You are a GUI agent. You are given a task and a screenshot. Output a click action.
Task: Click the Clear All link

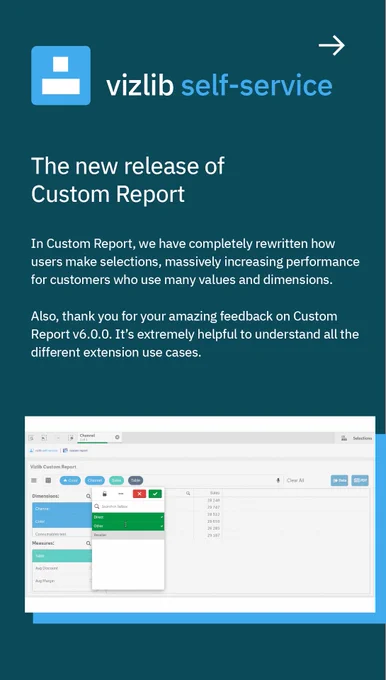pos(295,481)
